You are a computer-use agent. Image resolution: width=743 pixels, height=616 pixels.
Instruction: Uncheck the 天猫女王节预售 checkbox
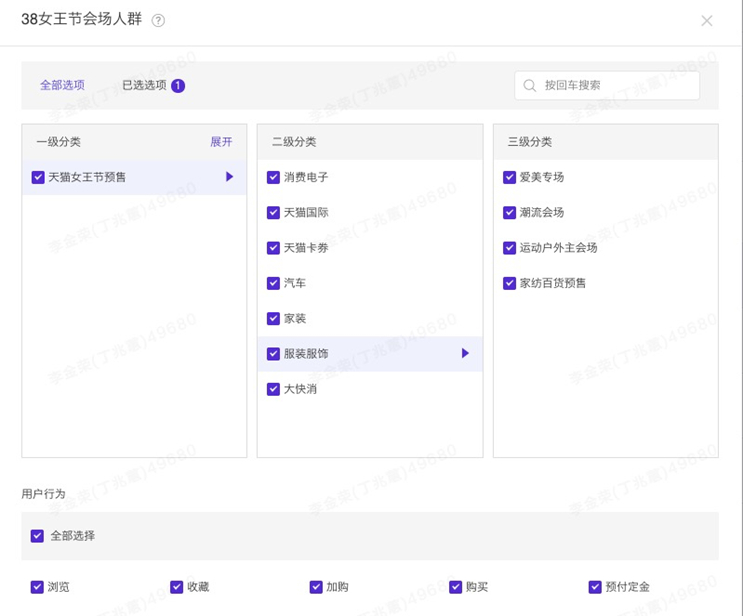(x=38, y=177)
